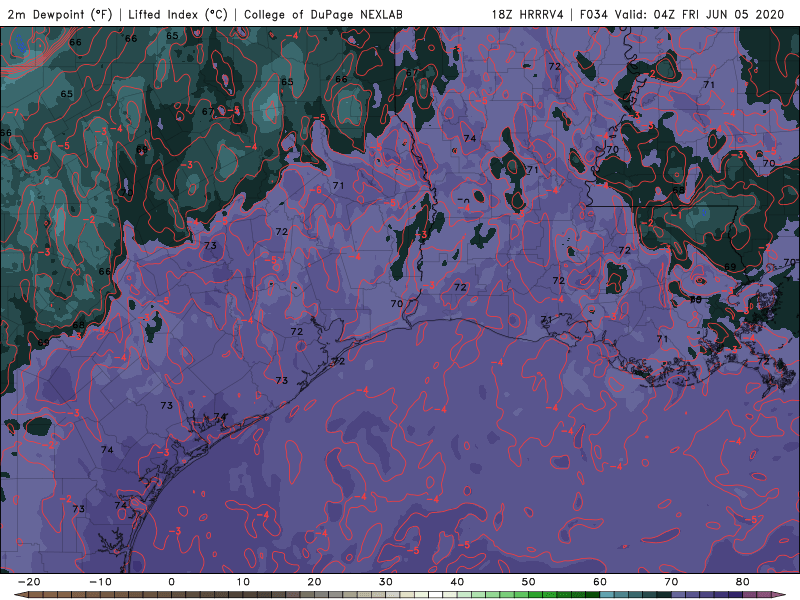The image size is (800, 600).
Task: Click the 50 label on the color scale
Action: tap(529, 582)
